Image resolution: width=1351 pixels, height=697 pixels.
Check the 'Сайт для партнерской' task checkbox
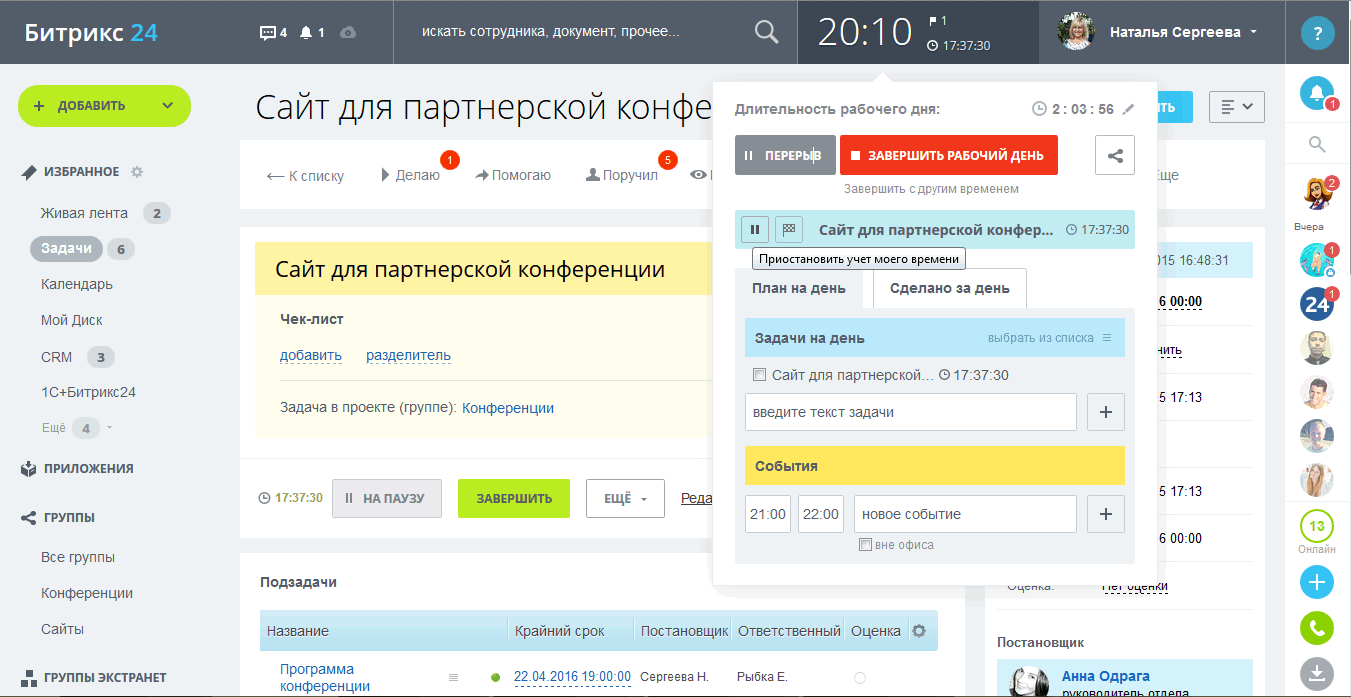(x=759, y=375)
